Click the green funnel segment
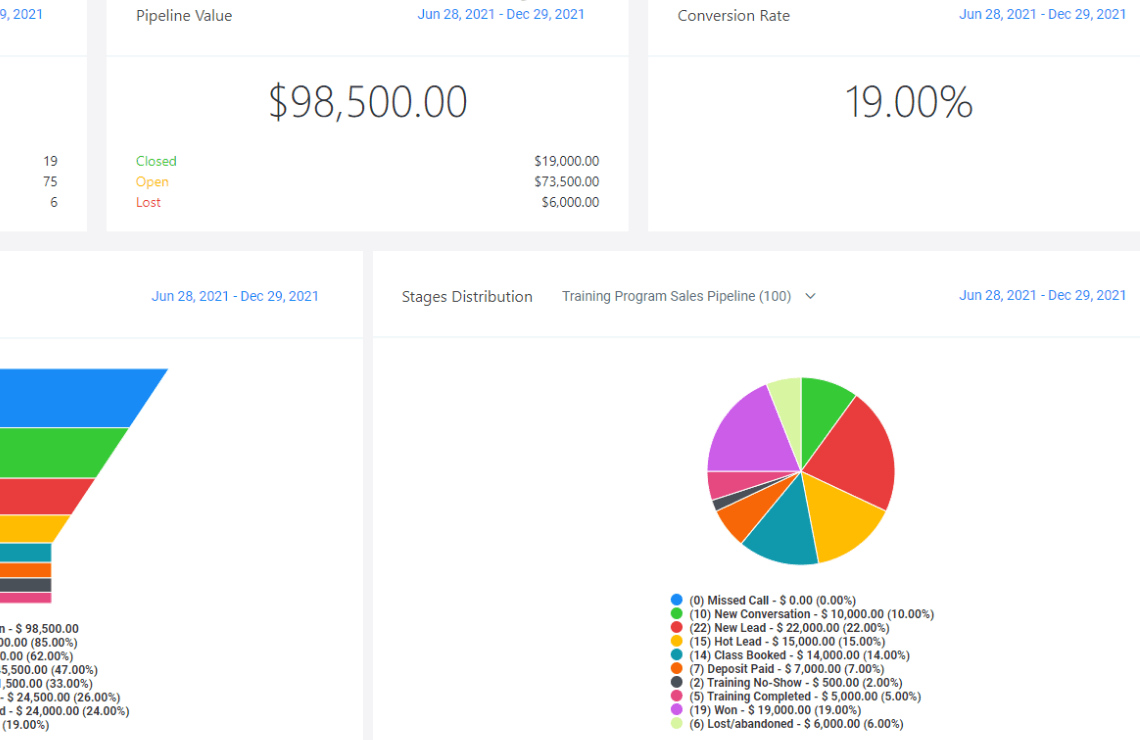This screenshot has width=1140, height=740. pos(55,453)
